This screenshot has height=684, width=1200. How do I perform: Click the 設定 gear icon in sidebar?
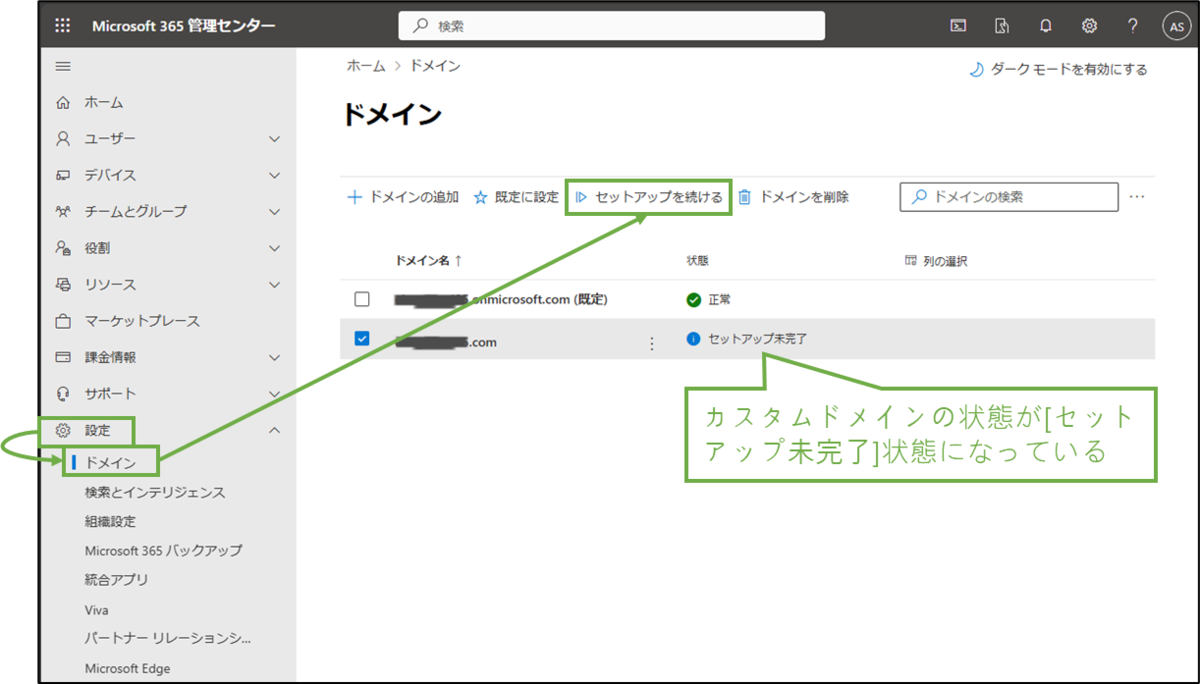click(63, 431)
